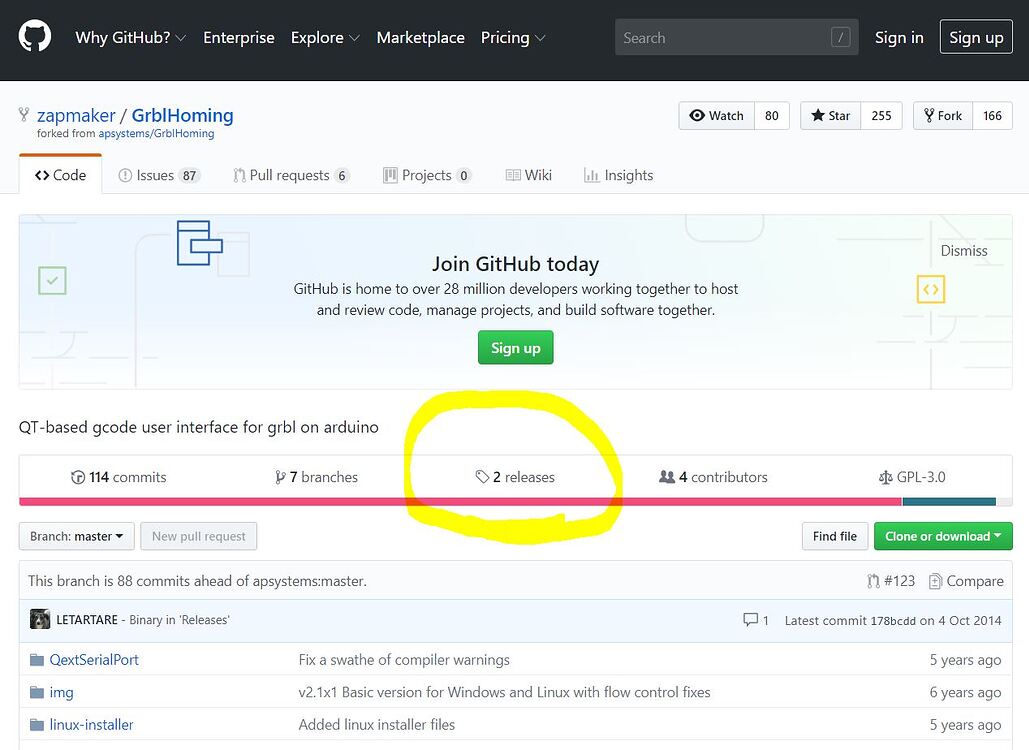Expand the Why GitHub menu

coord(130,38)
